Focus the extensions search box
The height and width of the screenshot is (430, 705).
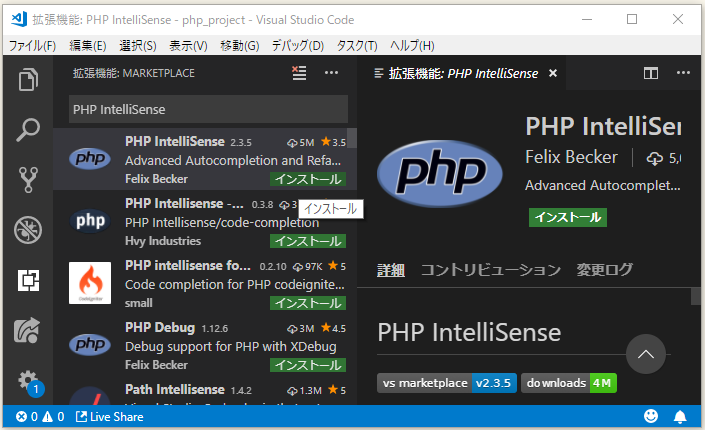click(208, 109)
